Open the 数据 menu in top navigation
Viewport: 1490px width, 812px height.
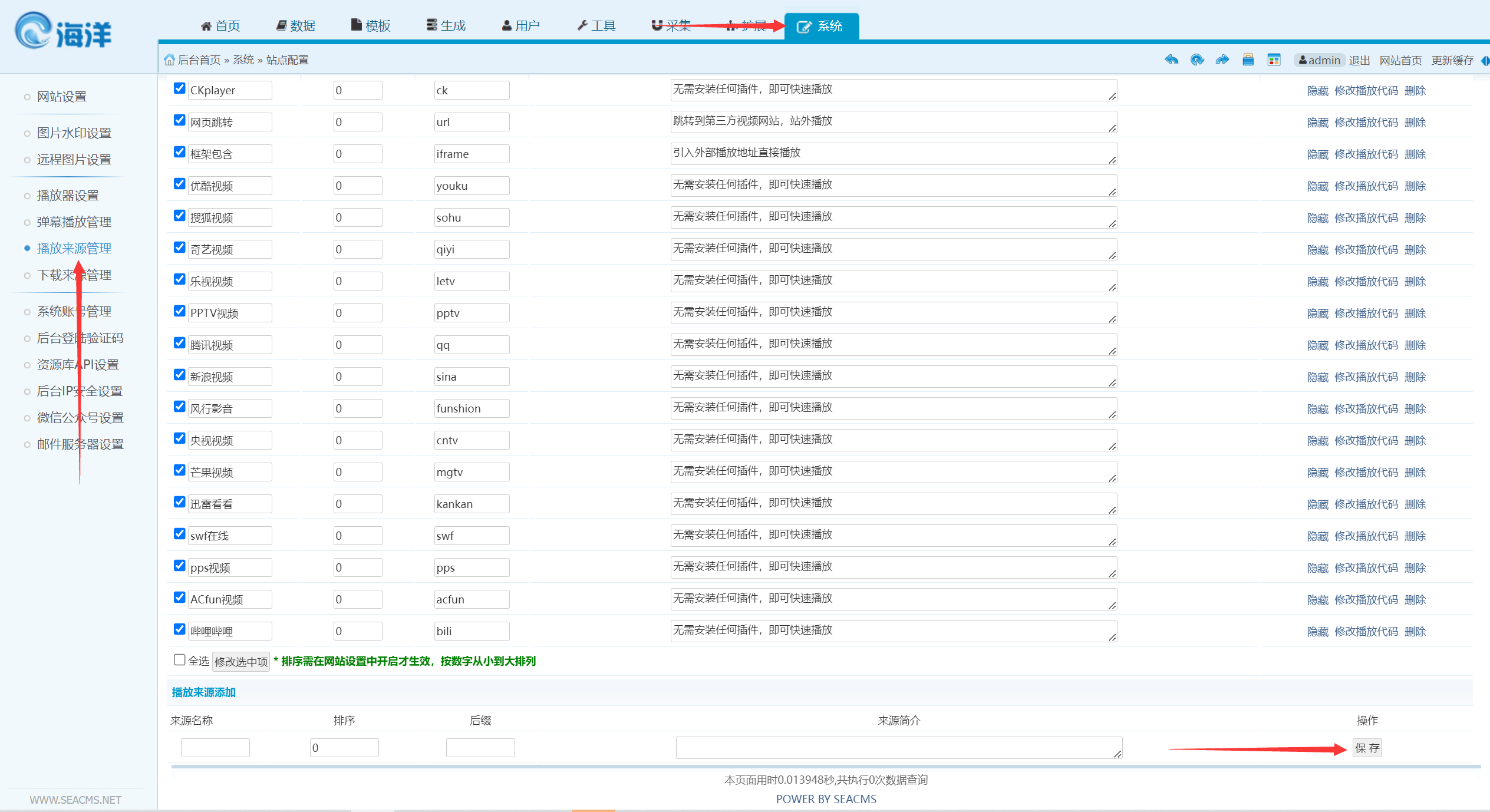click(x=296, y=26)
